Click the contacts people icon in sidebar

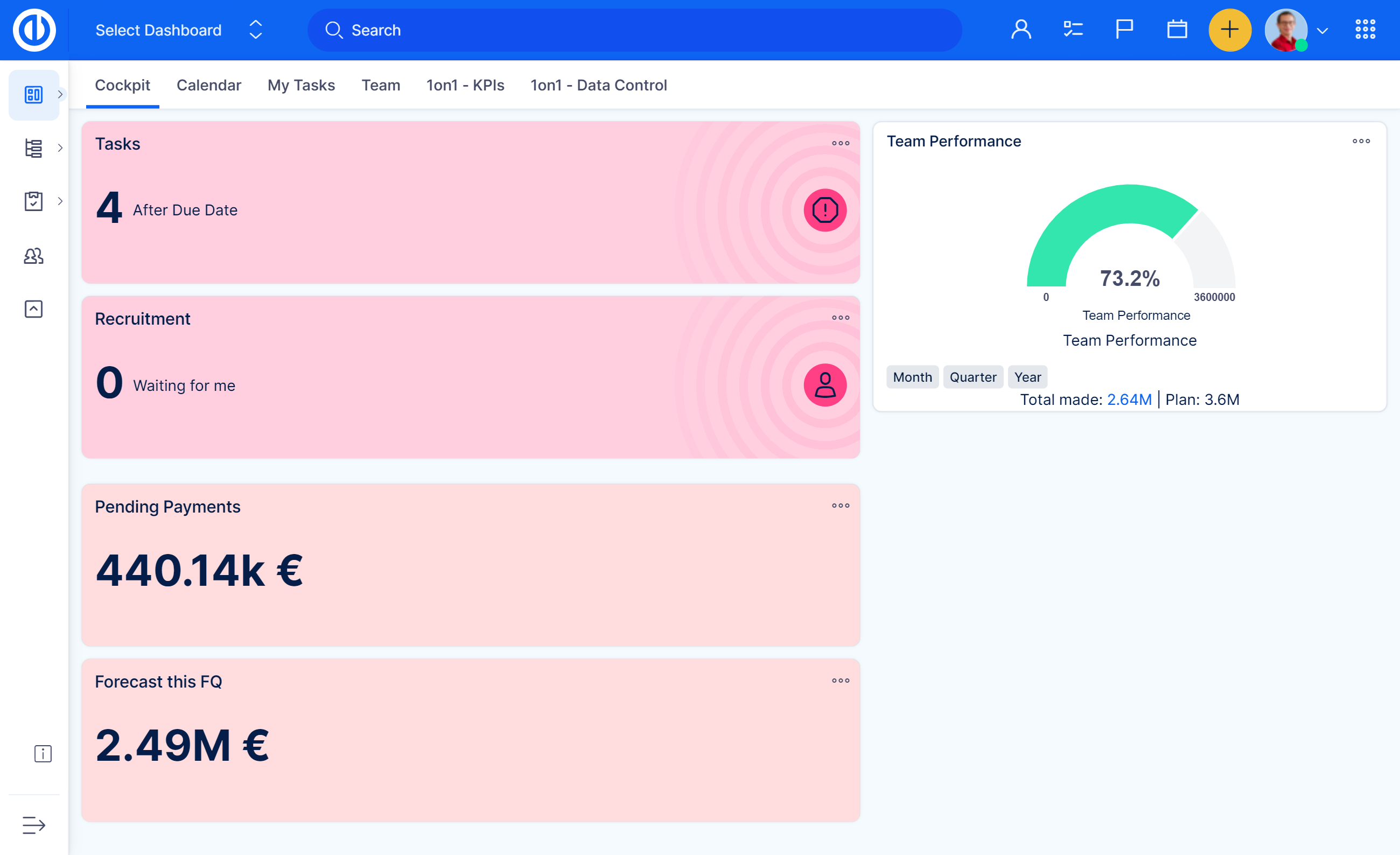click(33, 256)
